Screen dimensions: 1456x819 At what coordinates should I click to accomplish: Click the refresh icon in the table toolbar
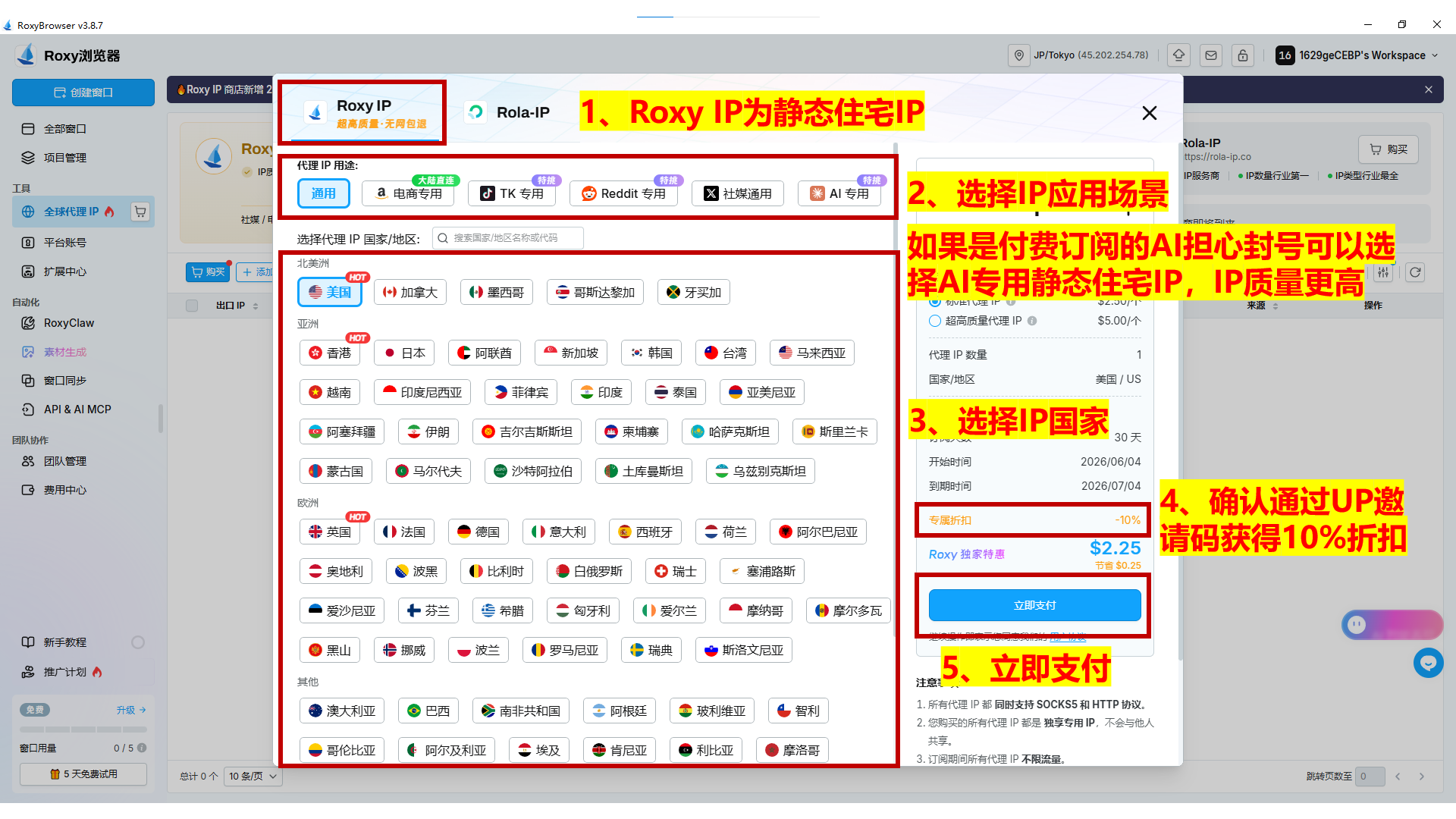(1415, 272)
